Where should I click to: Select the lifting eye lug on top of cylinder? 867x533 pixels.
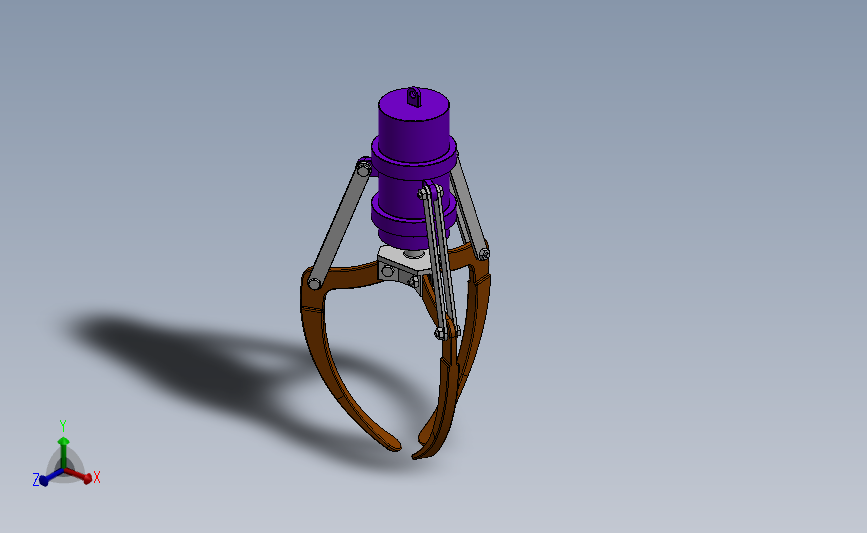point(414,97)
